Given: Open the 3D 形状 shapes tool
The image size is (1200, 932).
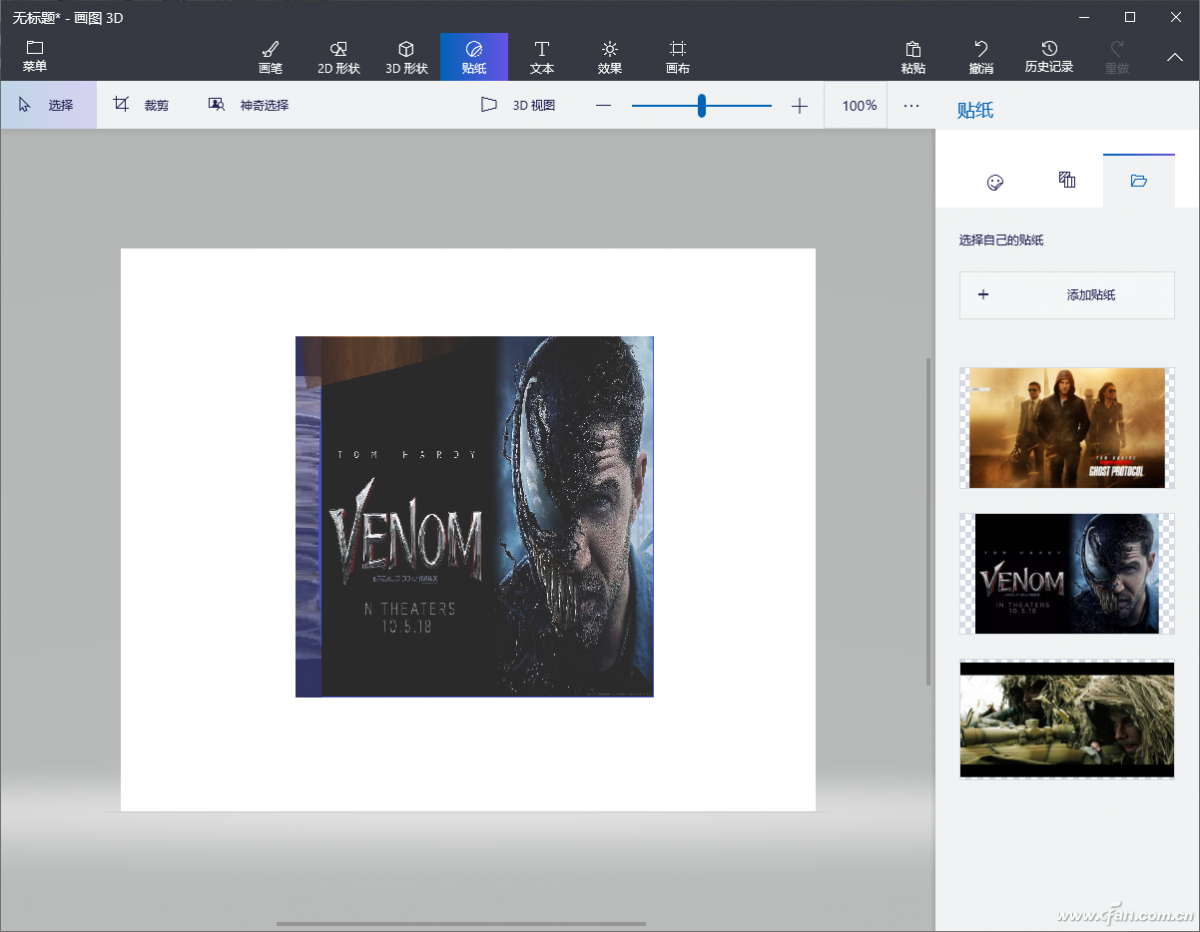Looking at the screenshot, I should point(406,57).
